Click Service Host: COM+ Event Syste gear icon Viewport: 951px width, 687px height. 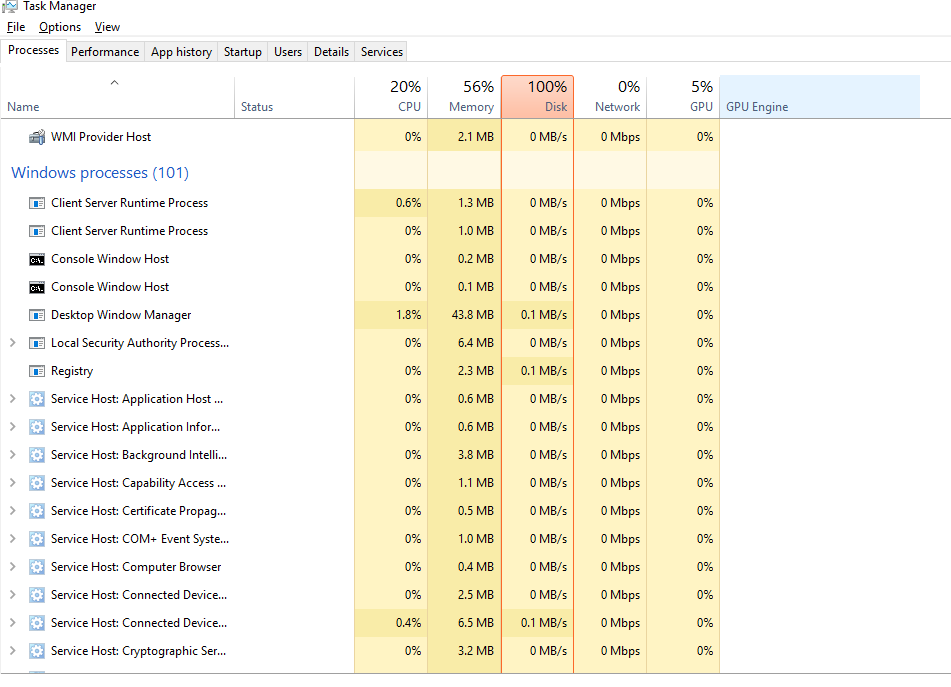pos(37,539)
